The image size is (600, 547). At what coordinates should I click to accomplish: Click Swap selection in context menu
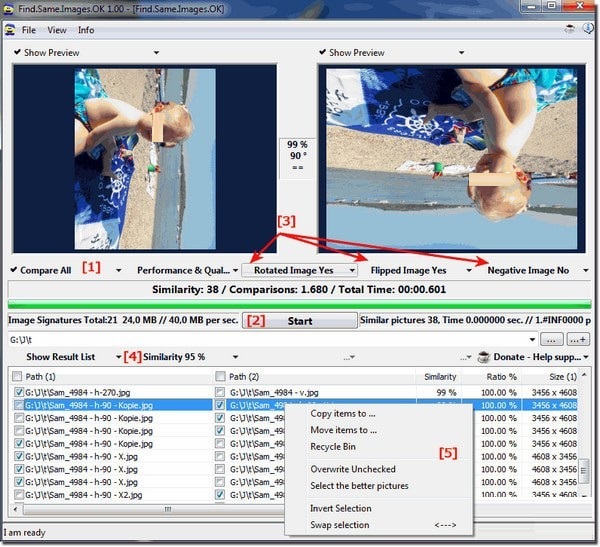click(x=340, y=524)
